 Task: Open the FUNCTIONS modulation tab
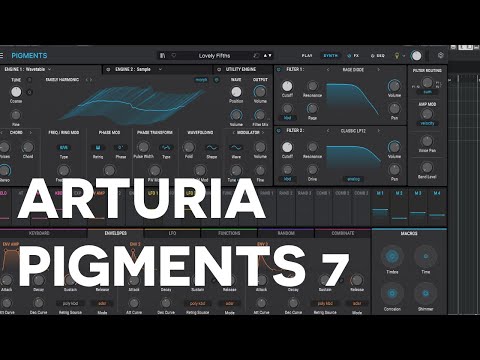point(229,233)
